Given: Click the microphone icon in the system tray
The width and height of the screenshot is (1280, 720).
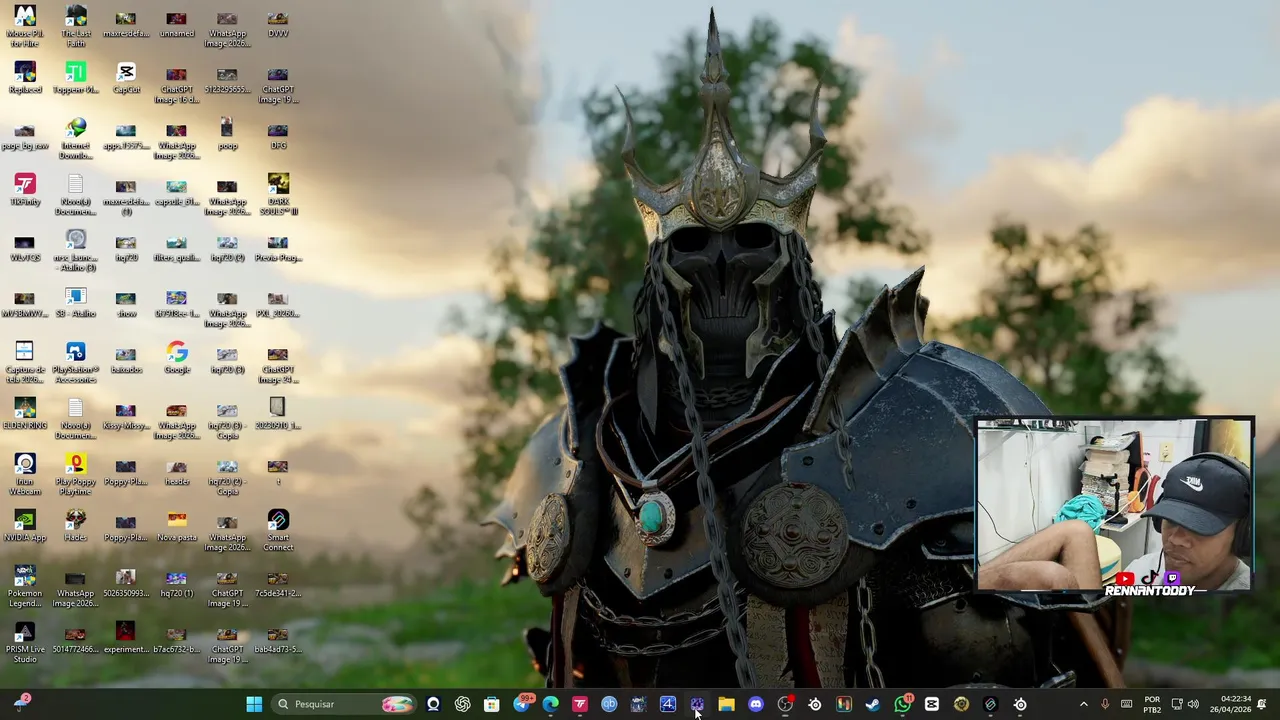Looking at the screenshot, I should pyautogui.click(x=1105, y=704).
